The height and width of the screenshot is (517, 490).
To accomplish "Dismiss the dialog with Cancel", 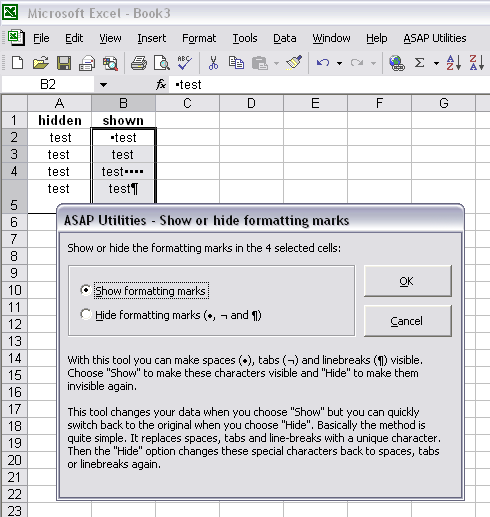I will [407, 321].
